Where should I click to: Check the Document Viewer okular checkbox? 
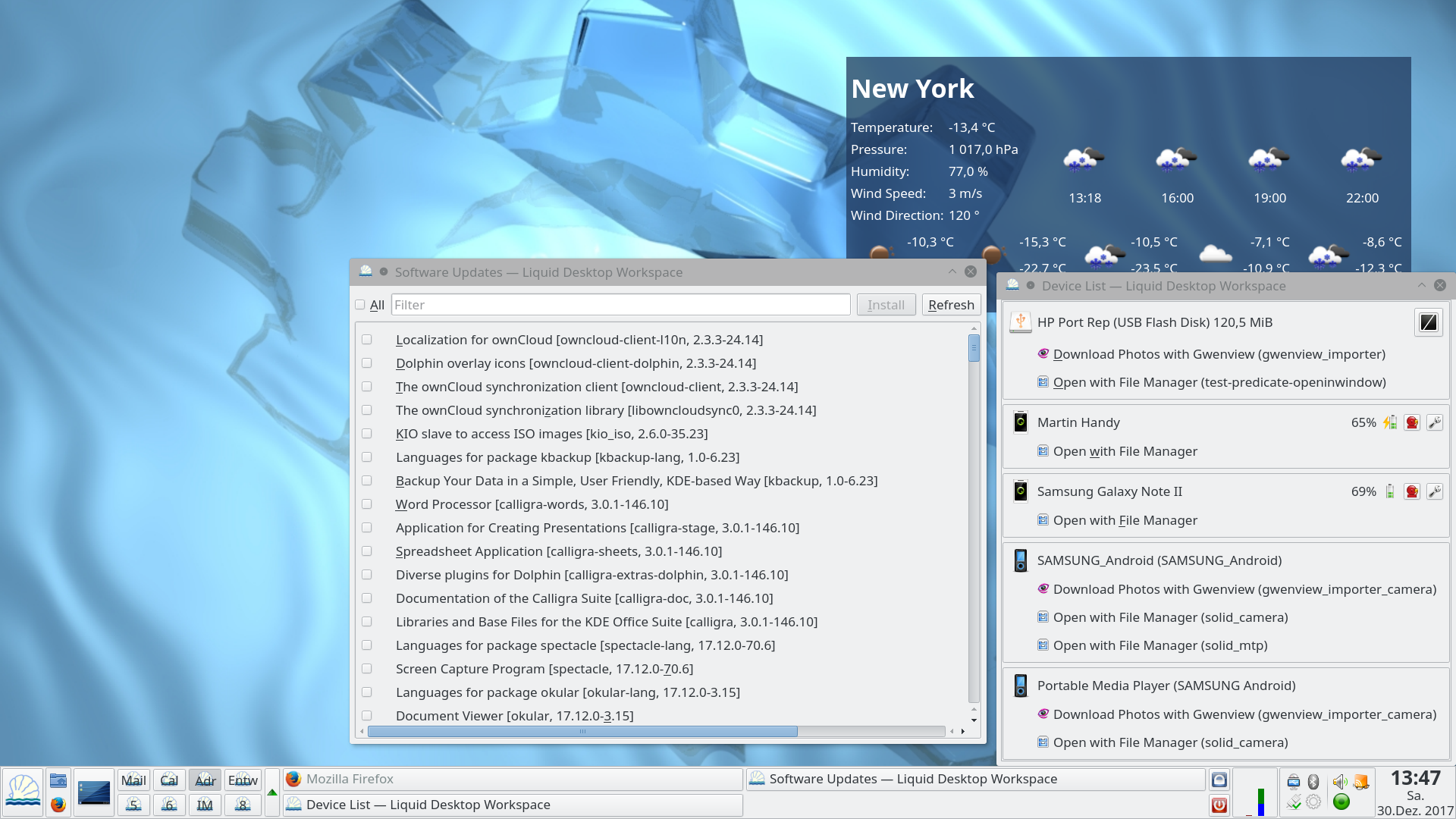367,716
